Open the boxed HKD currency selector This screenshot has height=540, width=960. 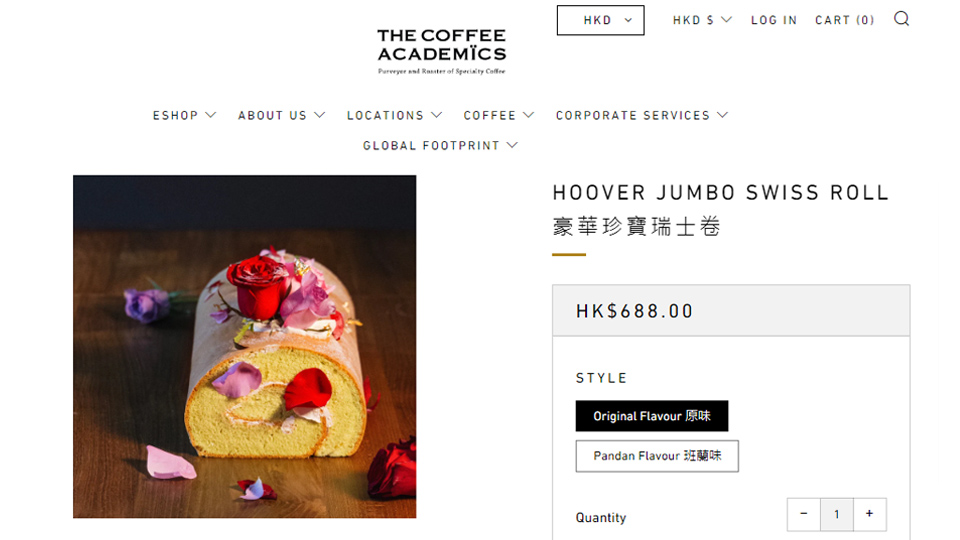point(601,20)
